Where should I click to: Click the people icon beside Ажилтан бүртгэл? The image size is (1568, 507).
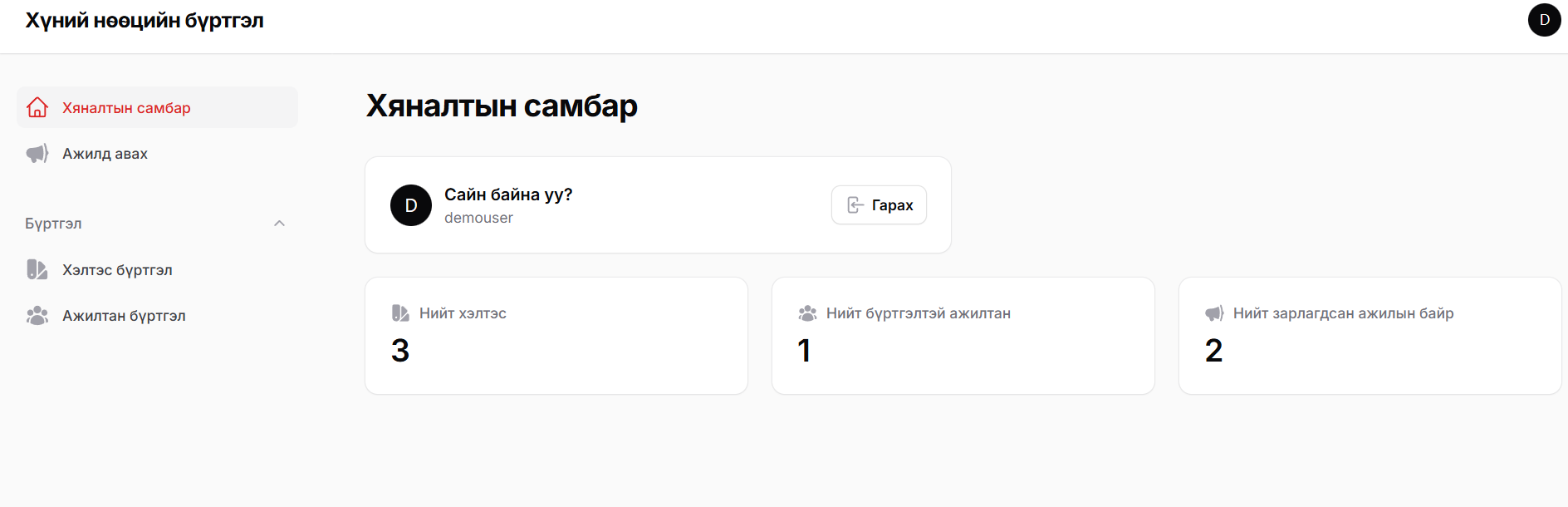click(37, 316)
